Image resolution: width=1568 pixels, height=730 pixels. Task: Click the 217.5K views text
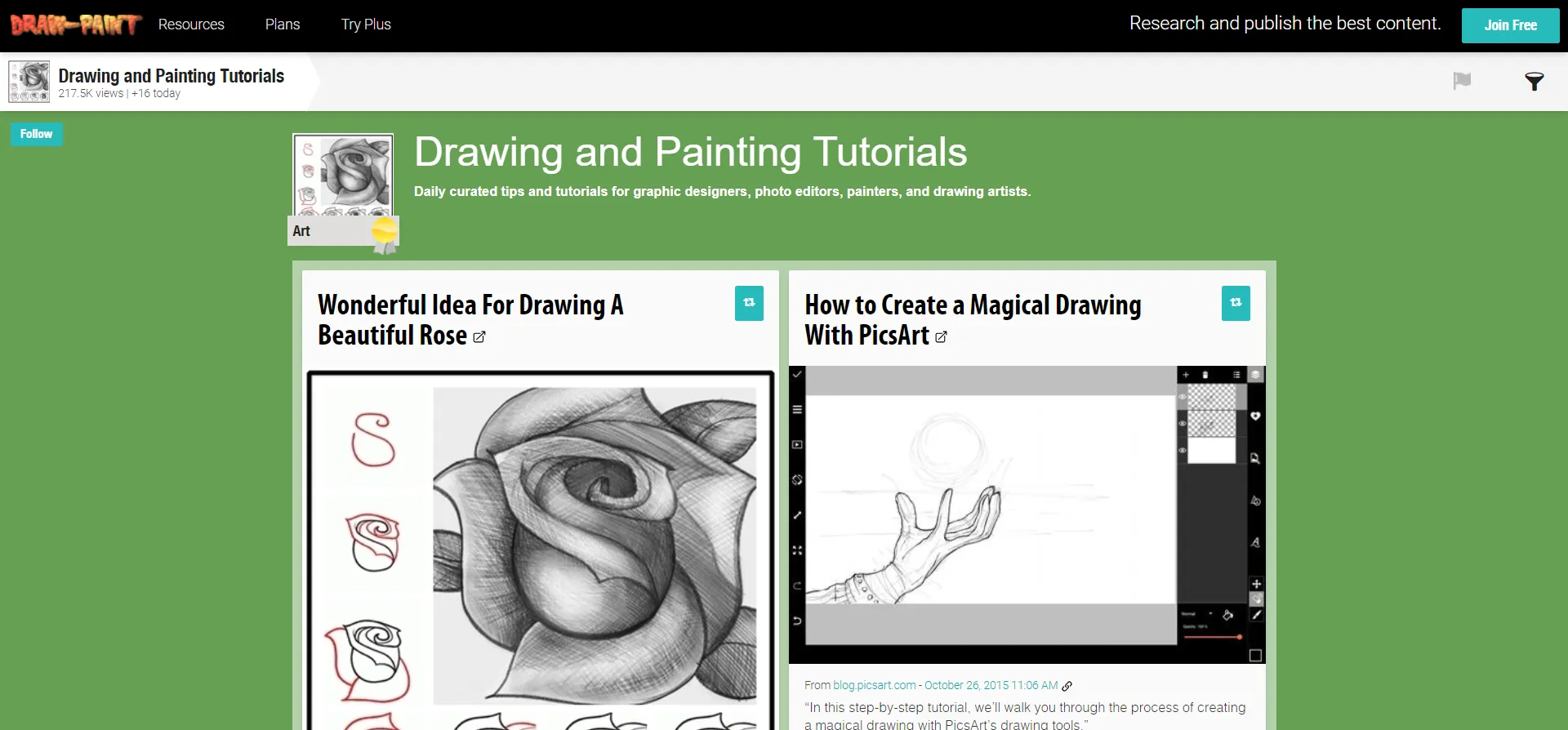coord(91,94)
